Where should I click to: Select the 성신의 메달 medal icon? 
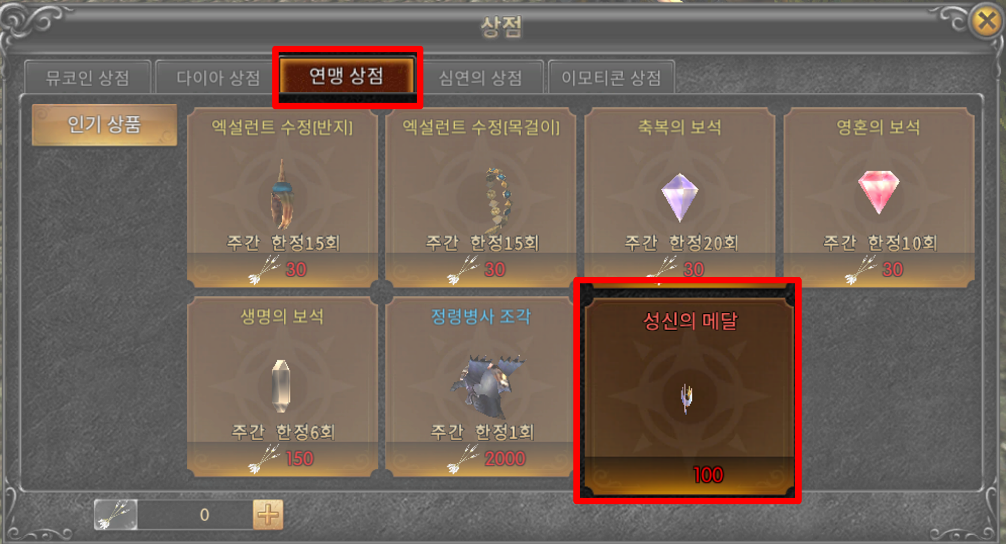tap(687, 398)
